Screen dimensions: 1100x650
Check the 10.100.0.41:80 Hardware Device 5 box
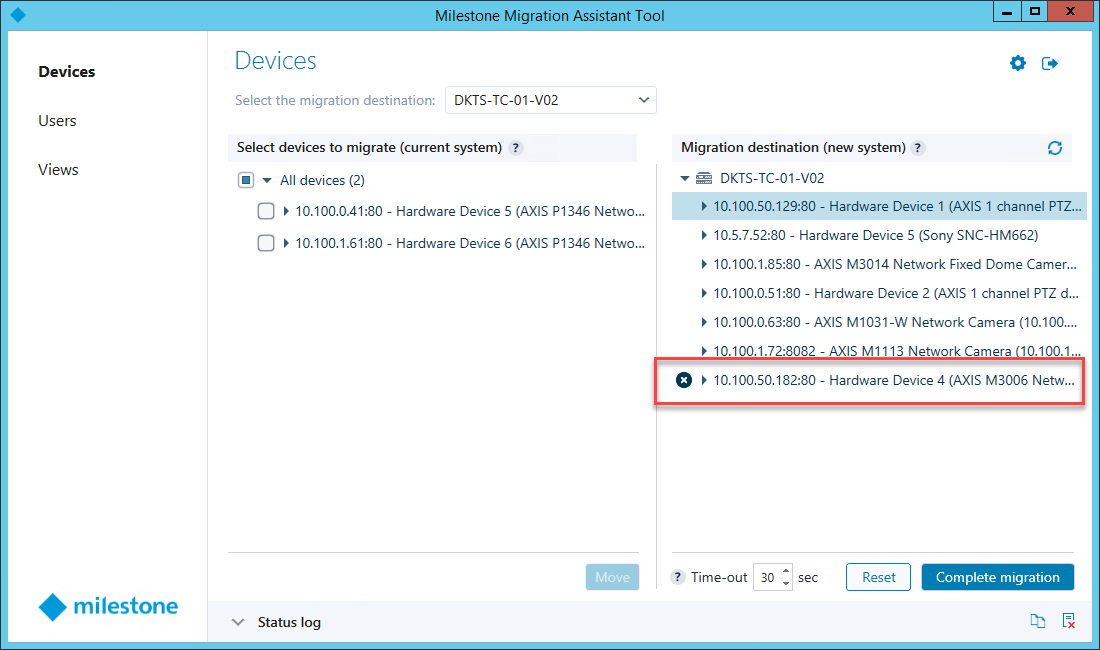(x=266, y=211)
